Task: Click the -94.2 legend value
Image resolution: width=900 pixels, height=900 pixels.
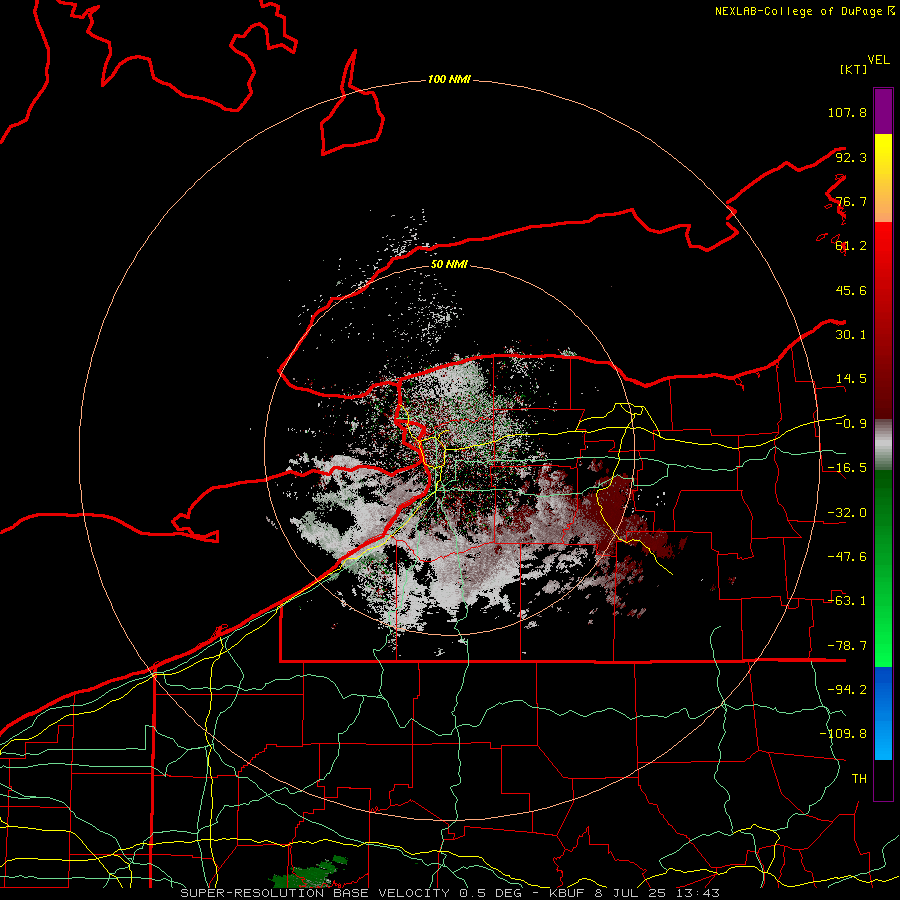Action: tap(847, 690)
